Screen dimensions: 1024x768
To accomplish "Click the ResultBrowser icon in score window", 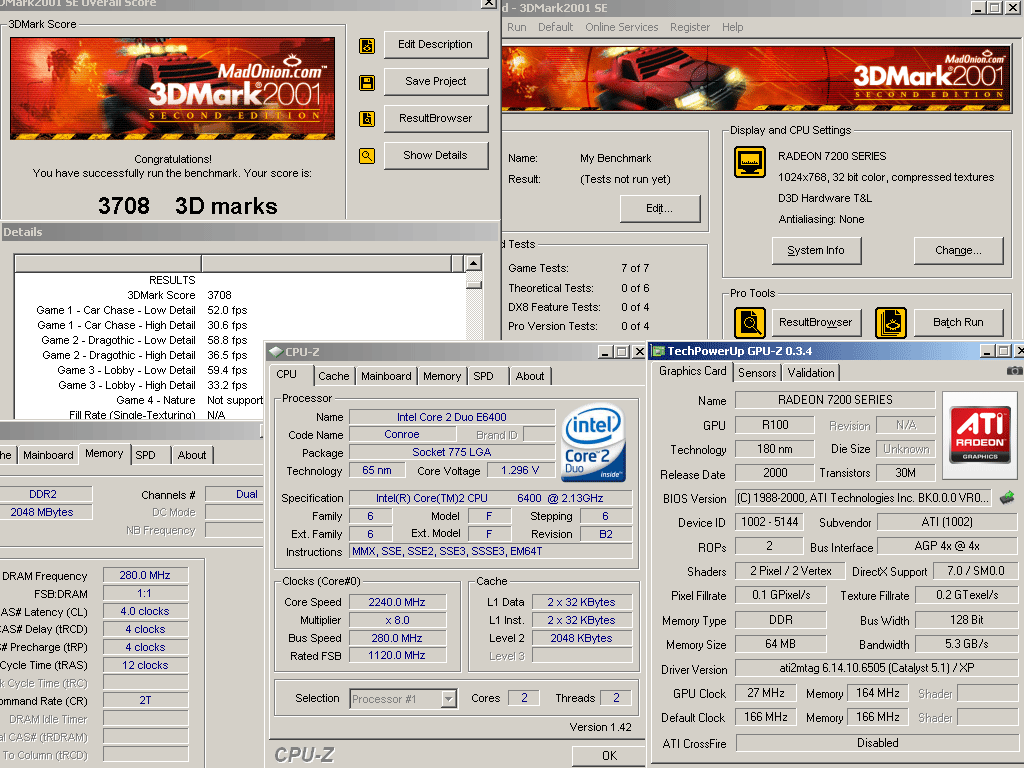I will click(x=367, y=119).
